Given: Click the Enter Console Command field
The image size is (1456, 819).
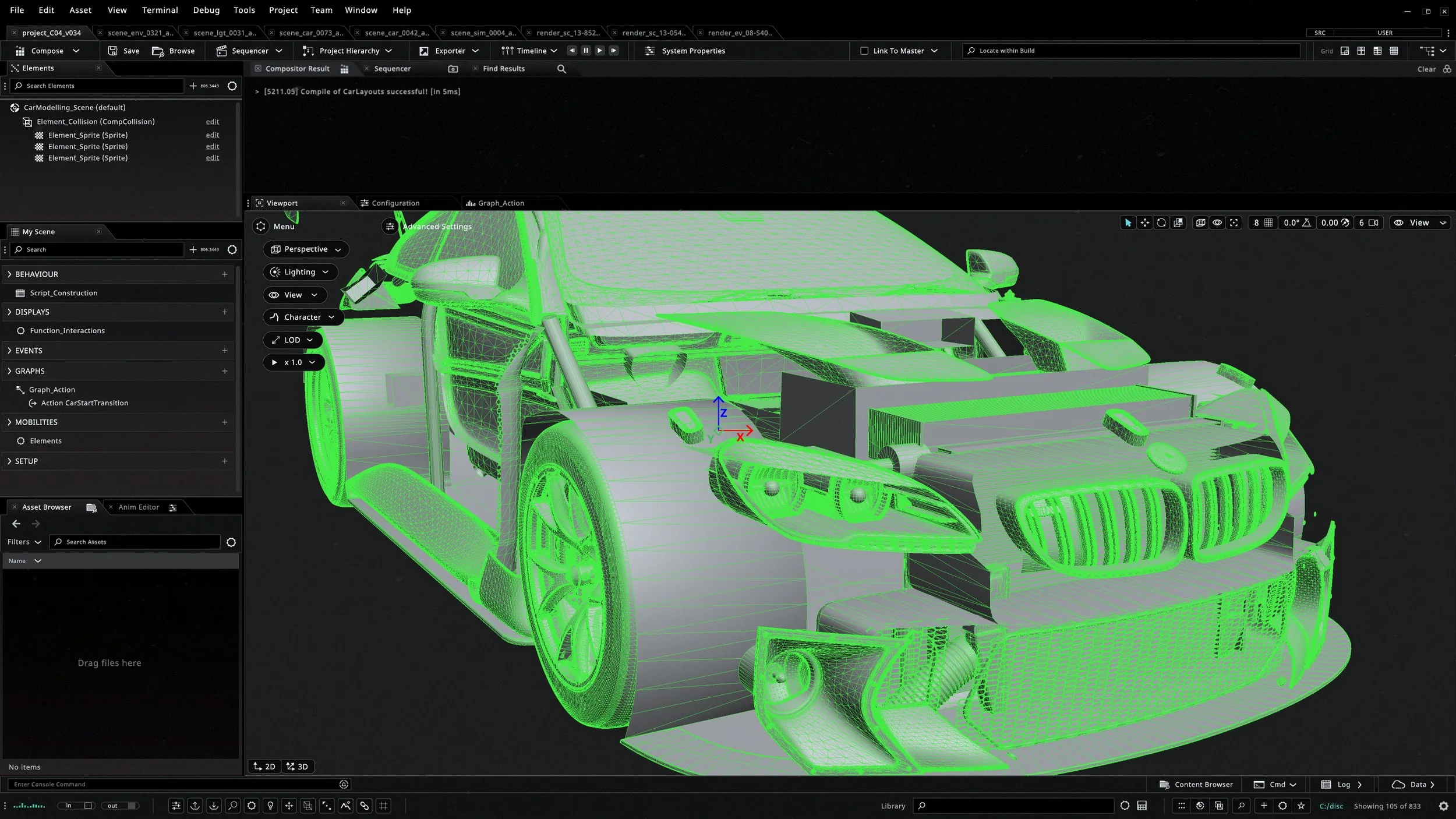Looking at the screenshot, I should tap(179, 784).
